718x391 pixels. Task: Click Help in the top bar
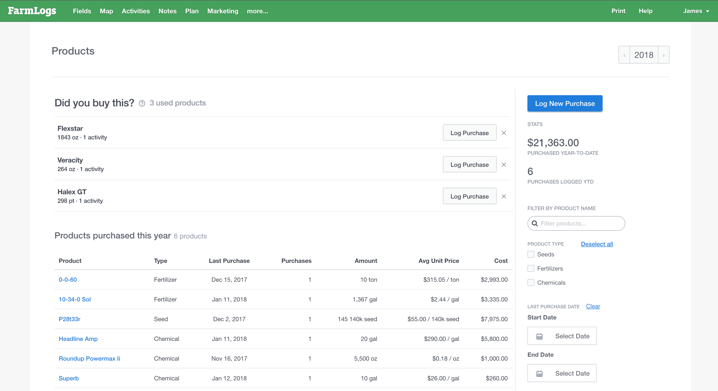click(x=646, y=11)
